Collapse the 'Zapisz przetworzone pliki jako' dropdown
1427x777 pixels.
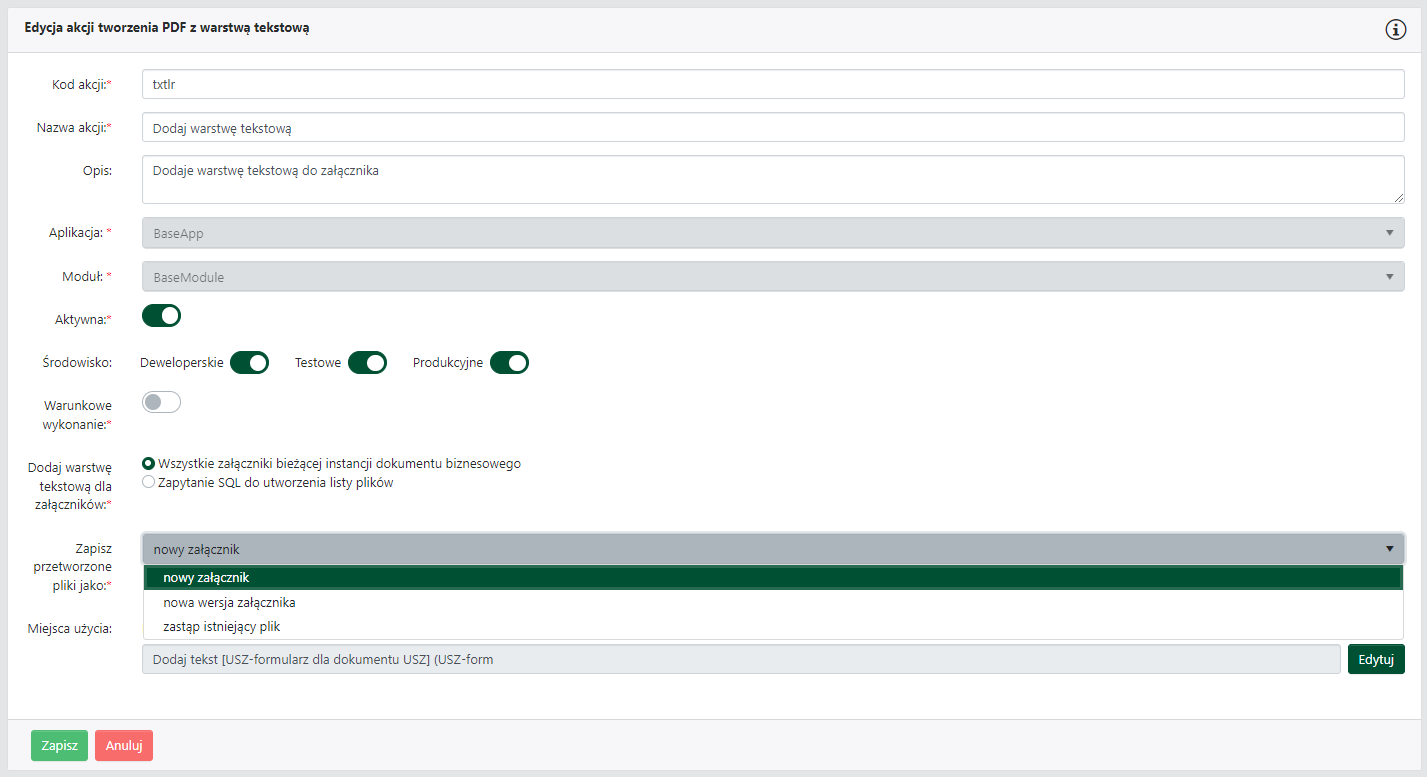click(x=772, y=549)
